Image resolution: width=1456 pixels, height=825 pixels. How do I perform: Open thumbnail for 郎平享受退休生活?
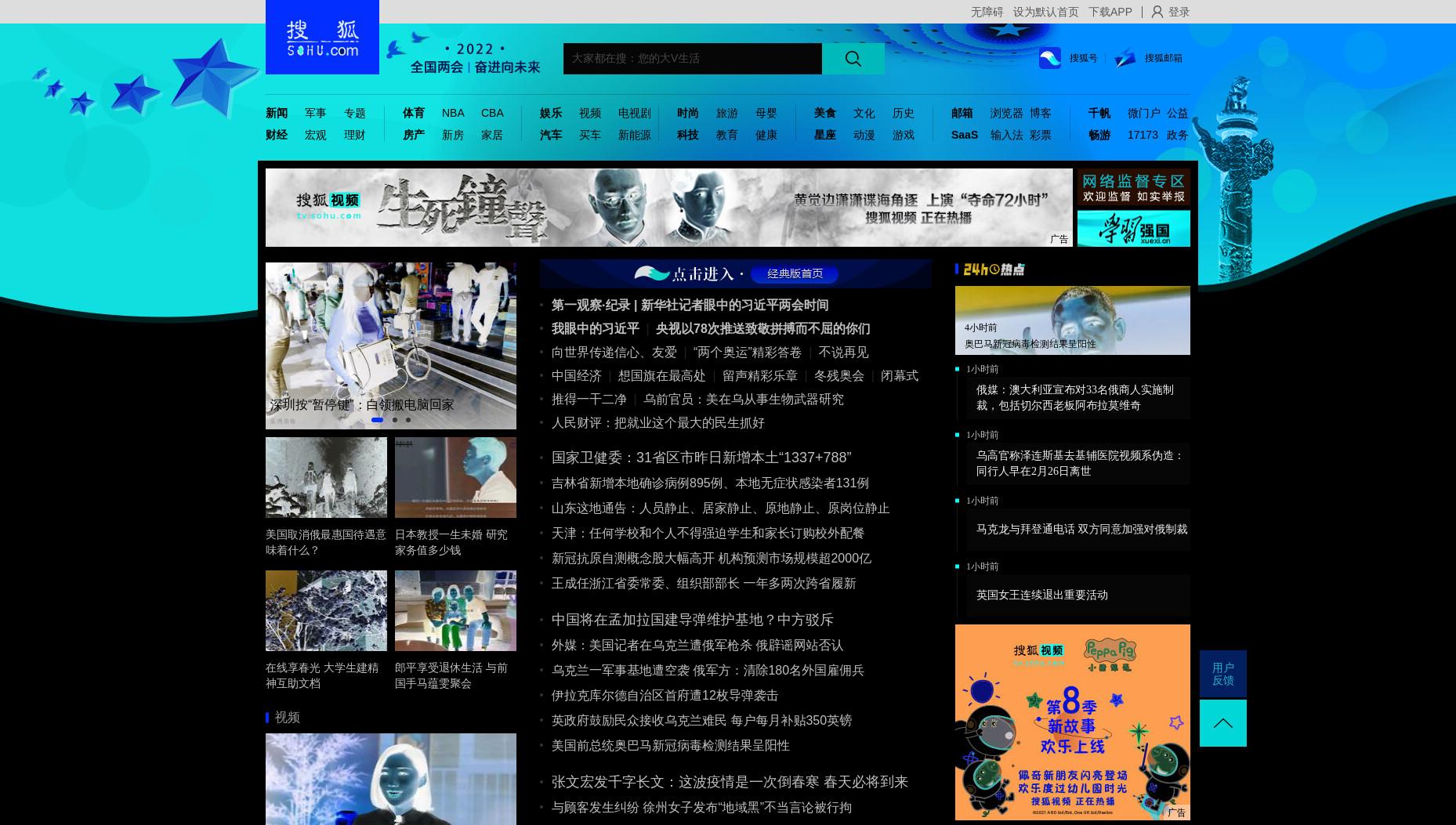pyautogui.click(x=455, y=610)
